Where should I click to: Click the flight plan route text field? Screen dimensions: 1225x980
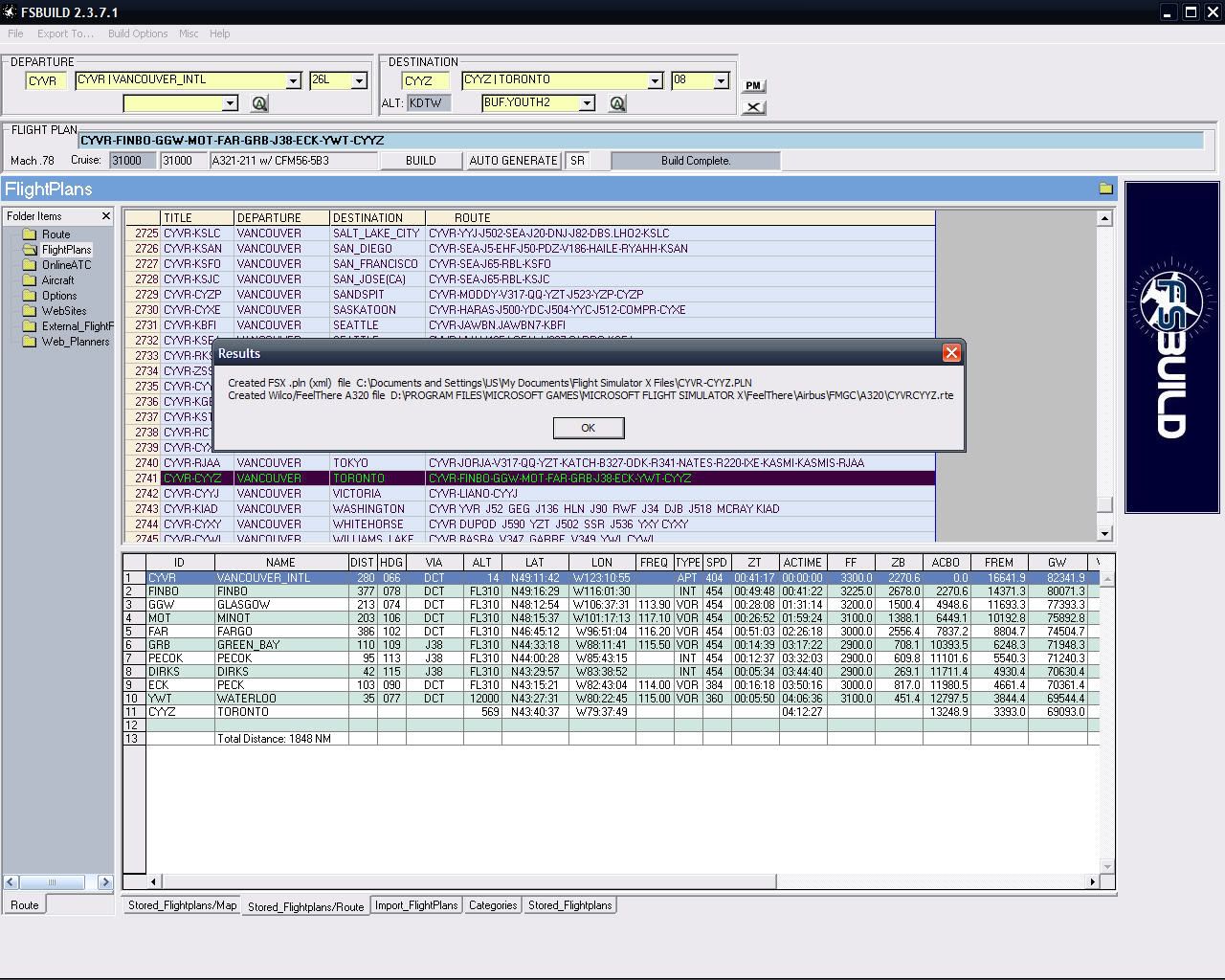pyautogui.click(x=640, y=141)
